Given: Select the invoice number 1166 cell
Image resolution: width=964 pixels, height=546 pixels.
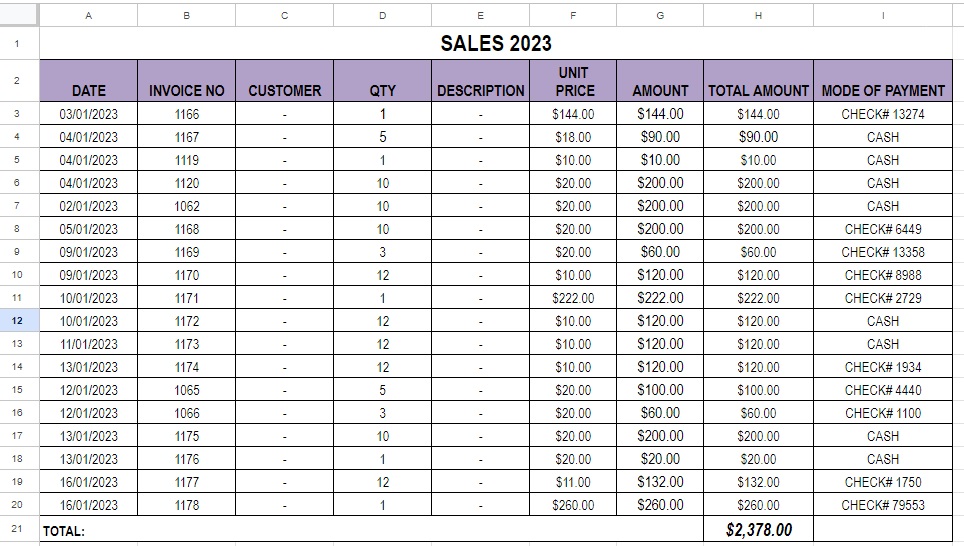Looking at the screenshot, I should coord(186,114).
